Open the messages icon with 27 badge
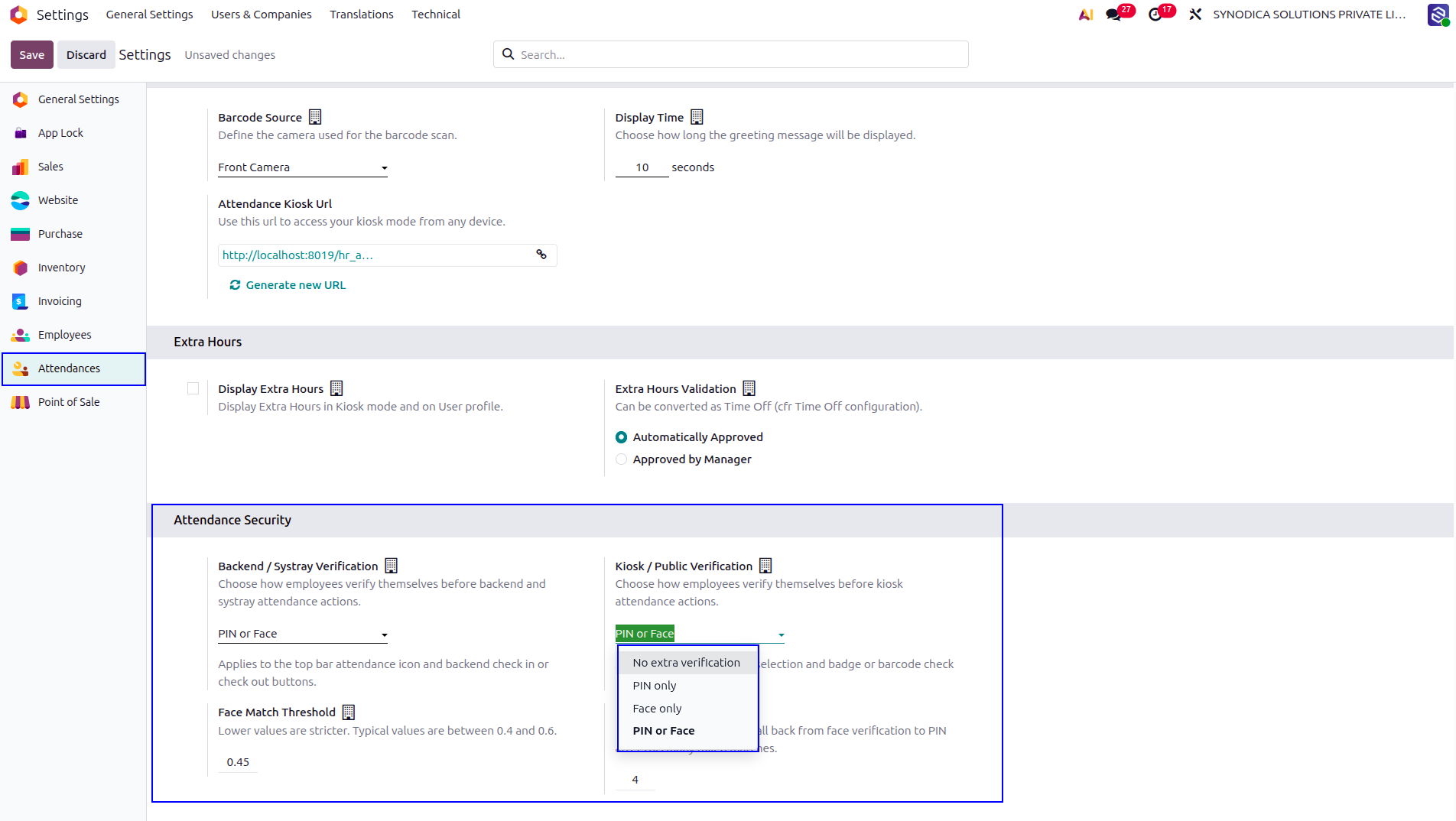1456x821 pixels. (x=1113, y=15)
